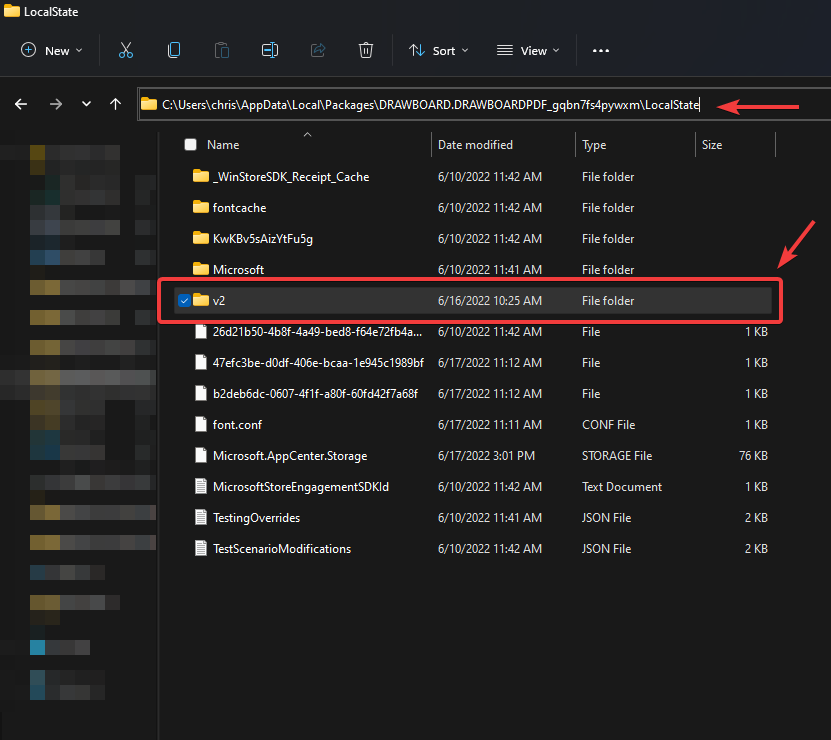Click the 26d21b50 file icon
The width and height of the screenshot is (831, 740).
[x=200, y=331]
